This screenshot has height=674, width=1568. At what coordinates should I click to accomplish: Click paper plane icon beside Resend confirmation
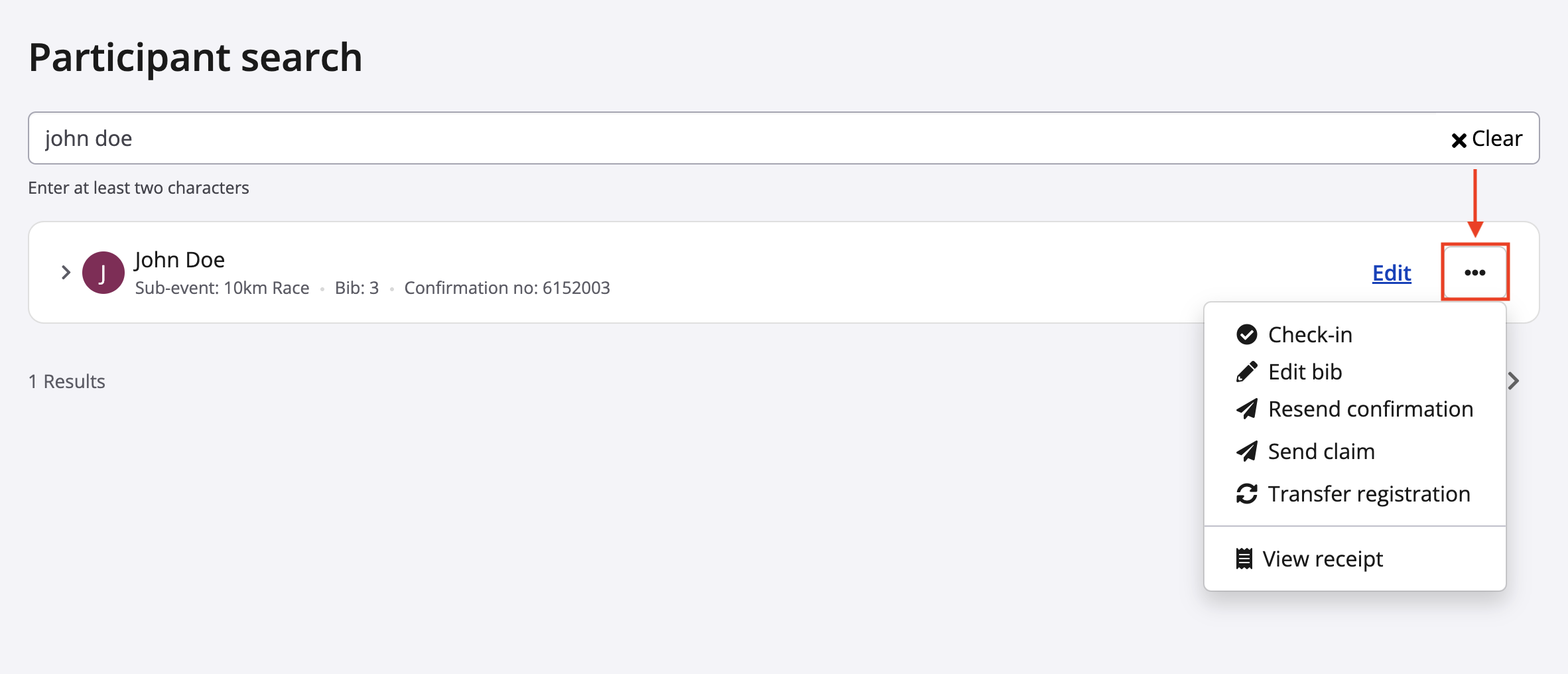point(1246,409)
